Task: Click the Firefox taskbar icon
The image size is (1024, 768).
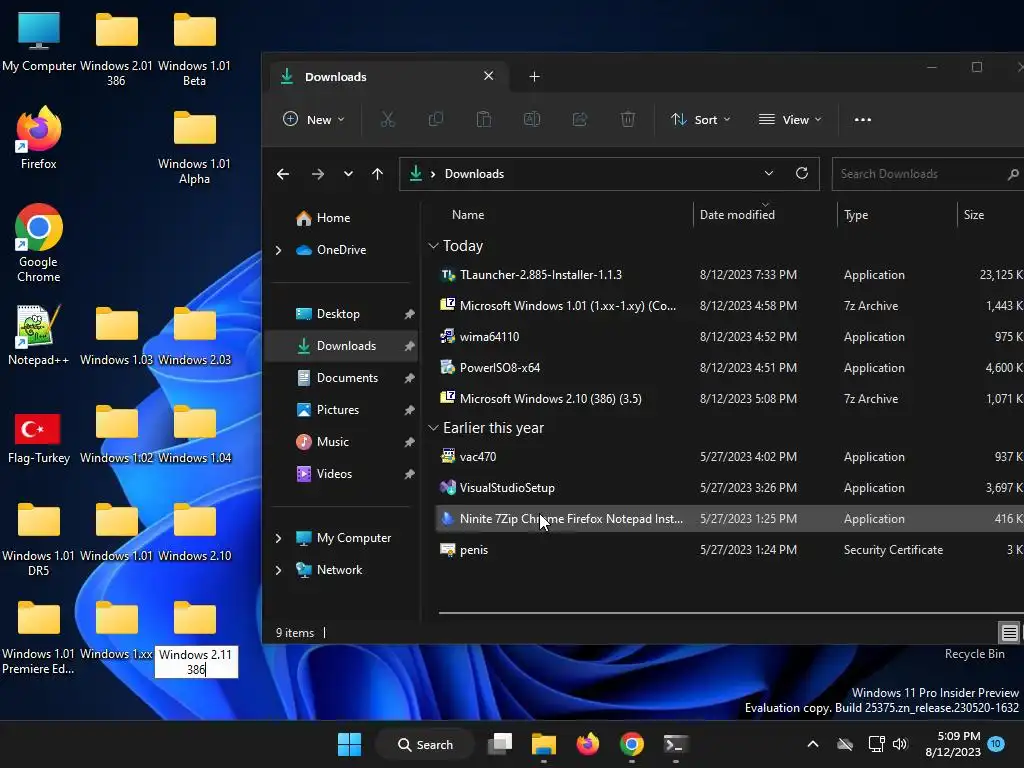Action: 588,744
